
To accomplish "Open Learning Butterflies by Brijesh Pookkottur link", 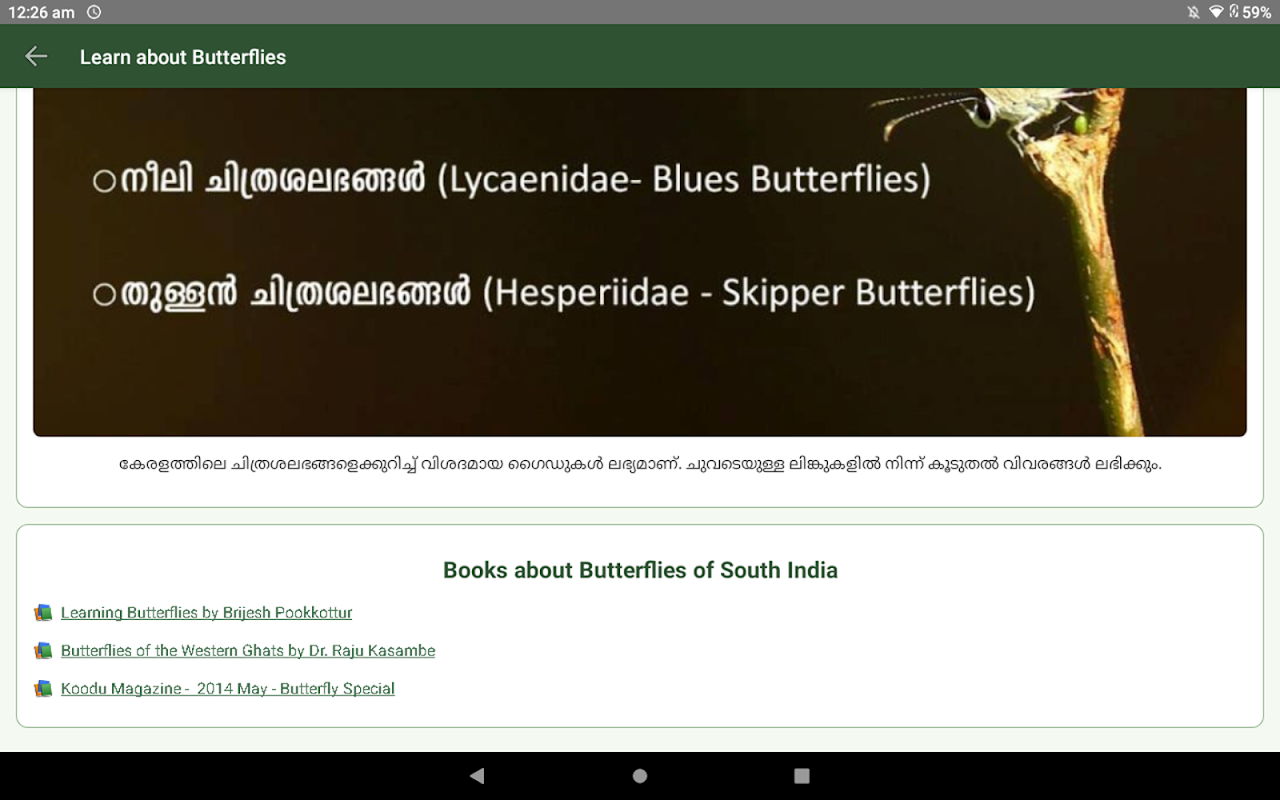I will [206, 612].
